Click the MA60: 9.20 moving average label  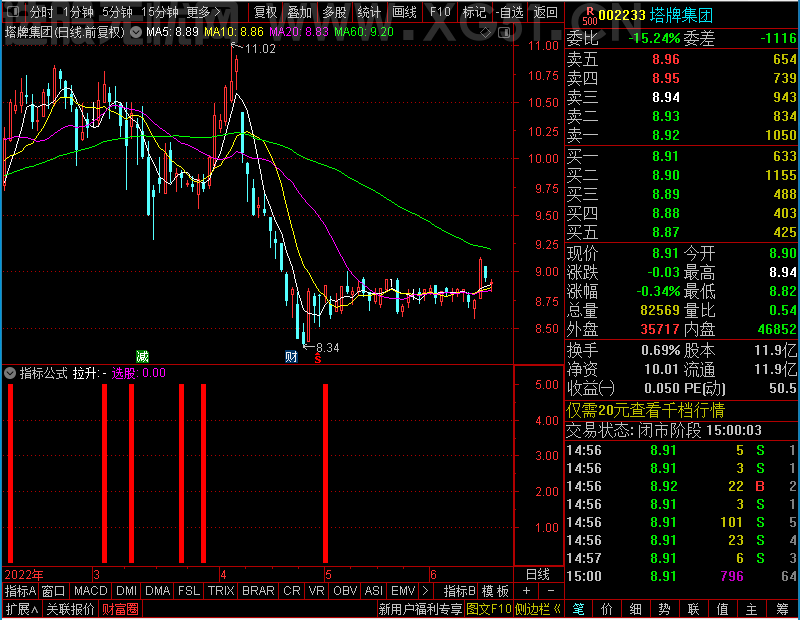364,32
